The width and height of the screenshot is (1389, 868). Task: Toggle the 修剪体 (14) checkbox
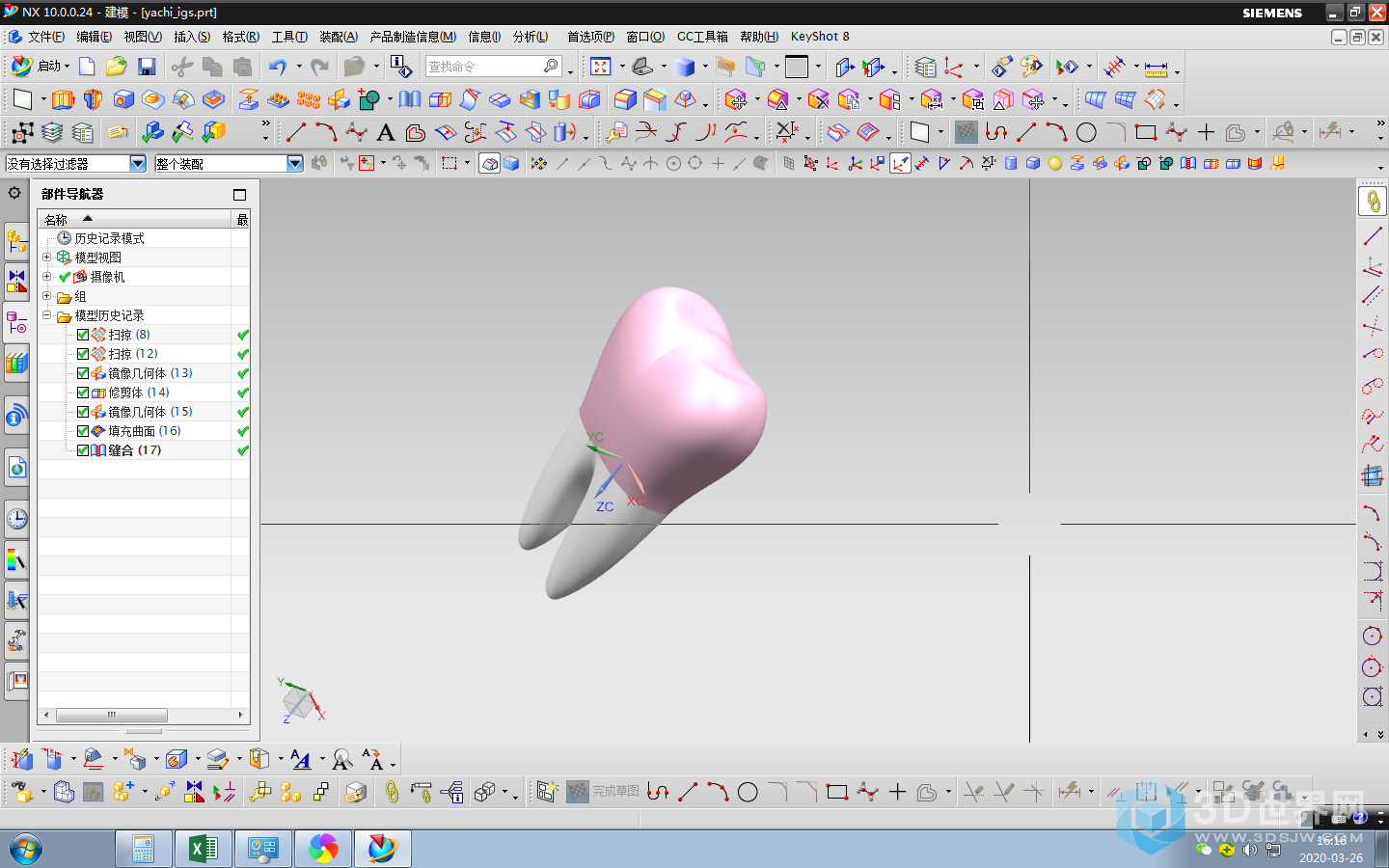[x=83, y=393]
